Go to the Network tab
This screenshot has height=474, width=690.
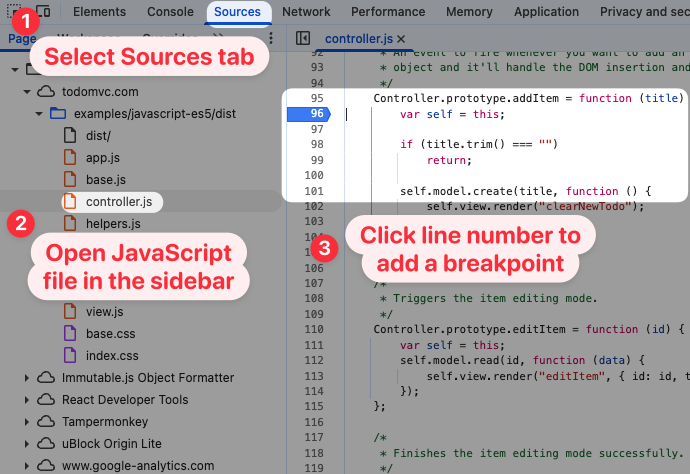pyautogui.click(x=306, y=11)
